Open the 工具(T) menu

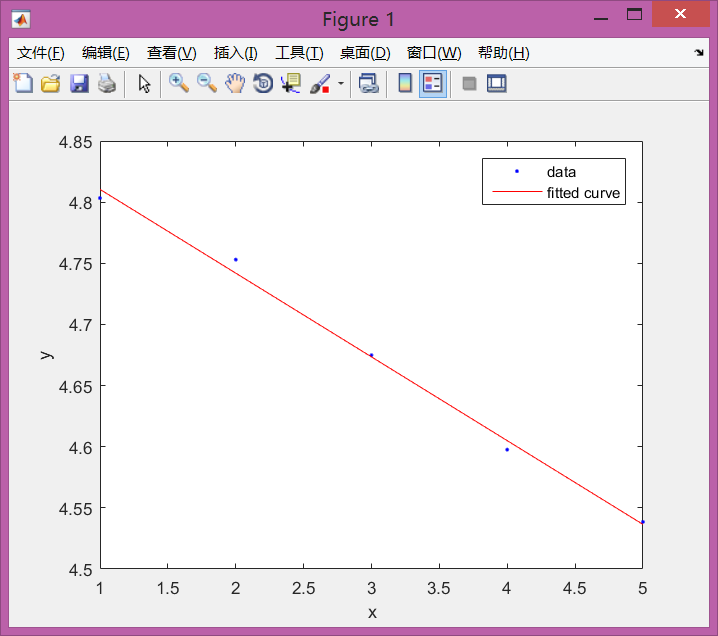point(299,53)
